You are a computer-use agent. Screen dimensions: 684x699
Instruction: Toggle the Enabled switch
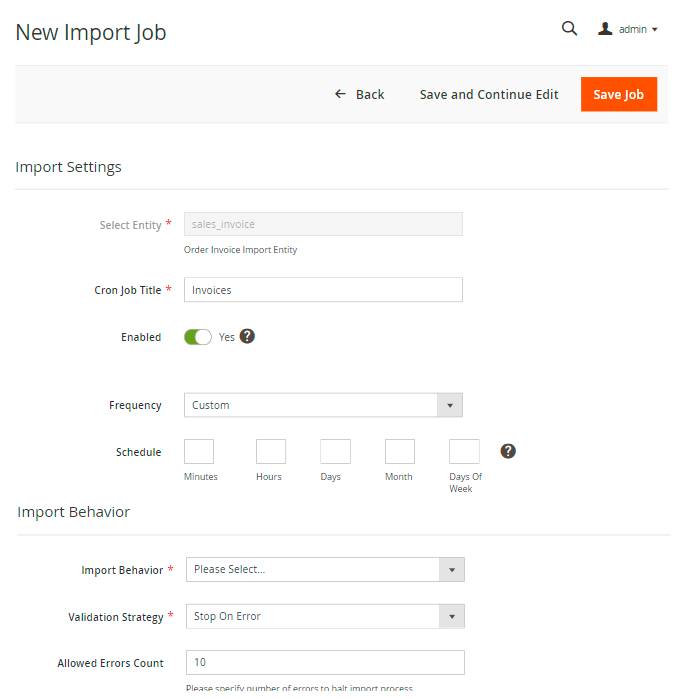point(198,337)
